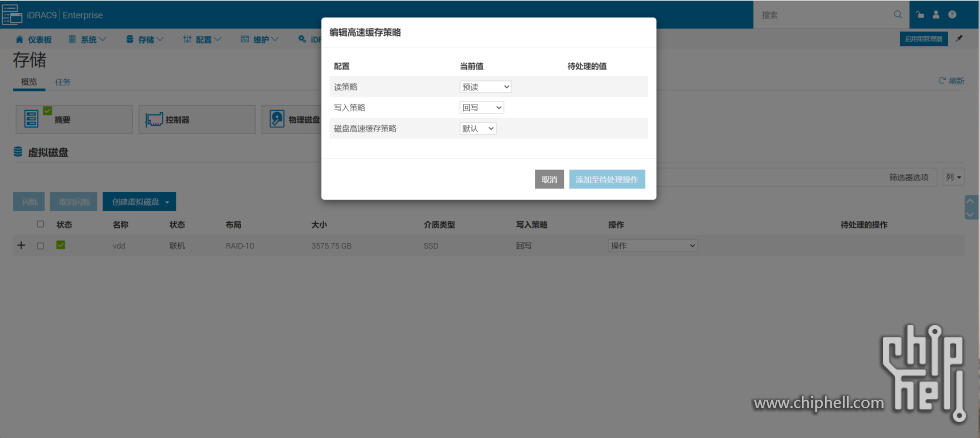Open the 控制器 tile
The image size is (980, 438).
(x=197, y=119)
